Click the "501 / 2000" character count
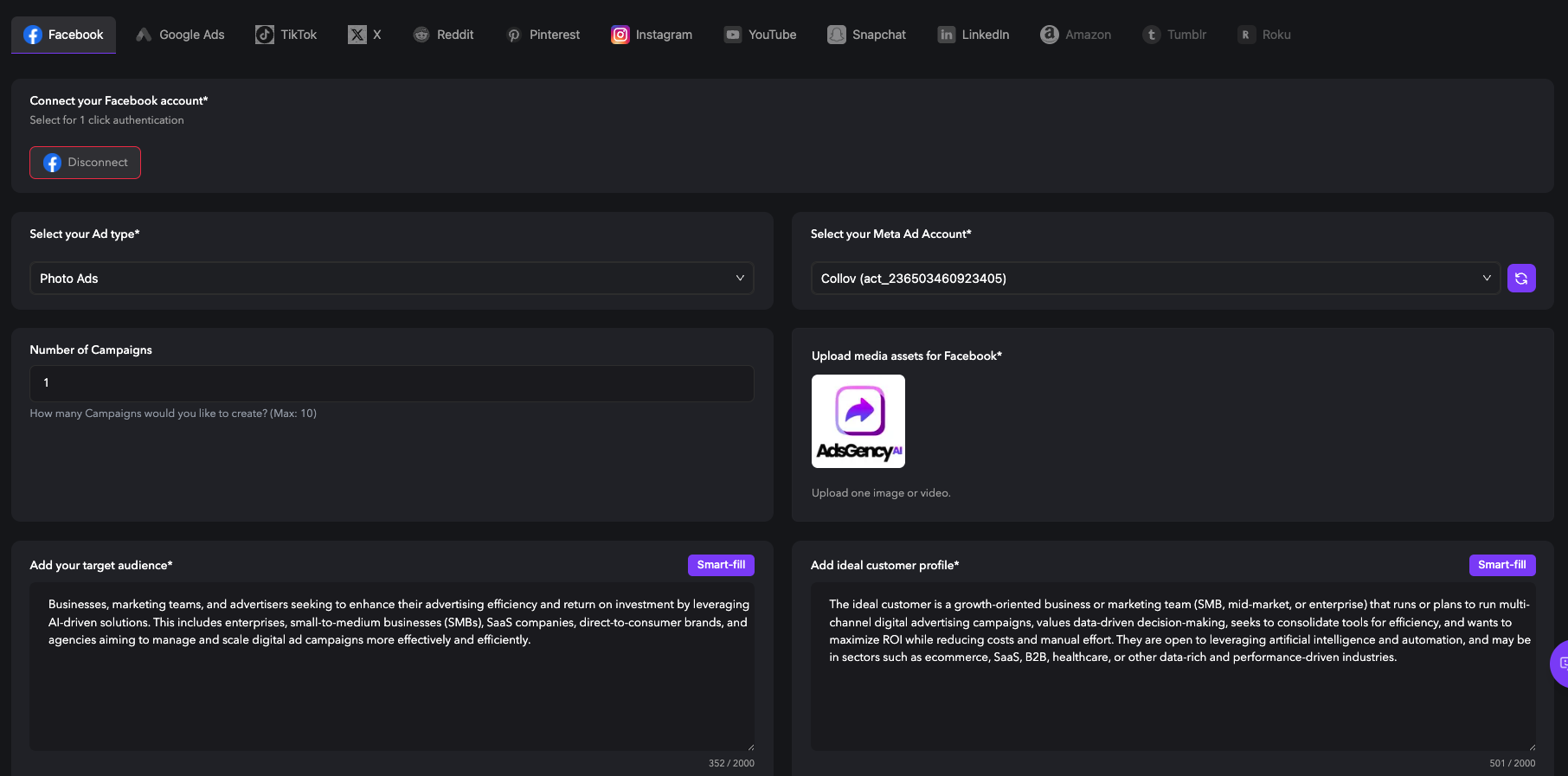1568x776 pixels. [1512, 763]
